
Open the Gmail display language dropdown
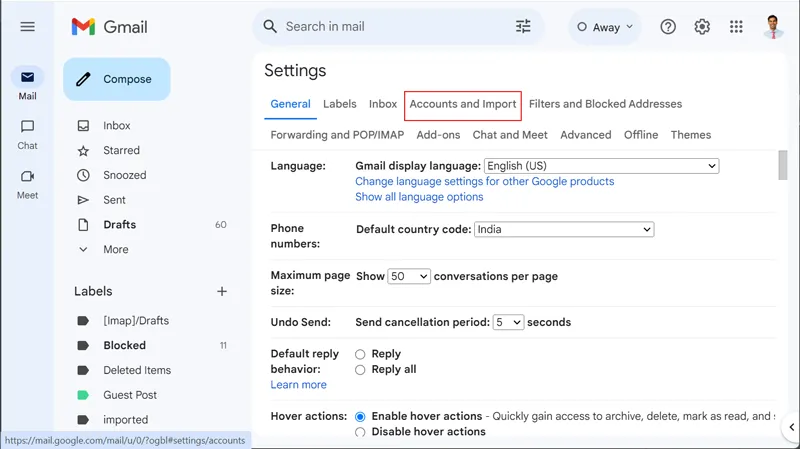tap(601, 166)
